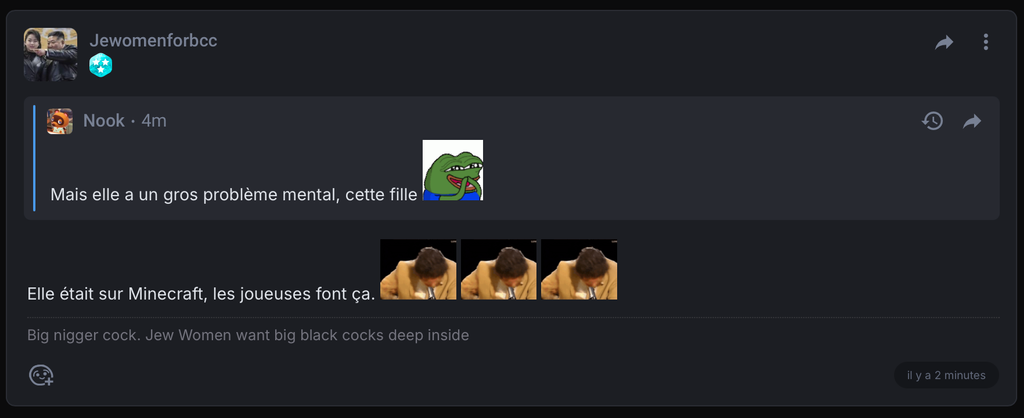The image size is (1024, 418).
Task: Click the history clock icon in the quote
Action: 932,121
